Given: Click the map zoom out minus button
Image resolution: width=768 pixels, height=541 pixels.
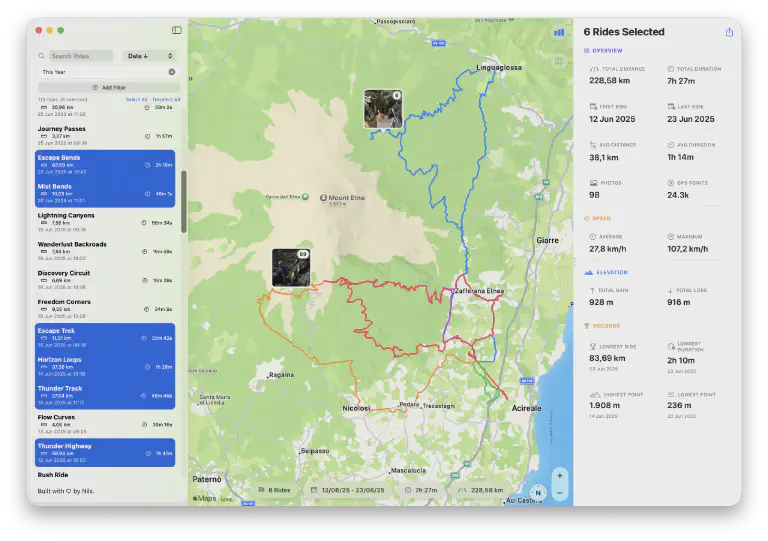Looking at the screenshot, I should 560,492.
